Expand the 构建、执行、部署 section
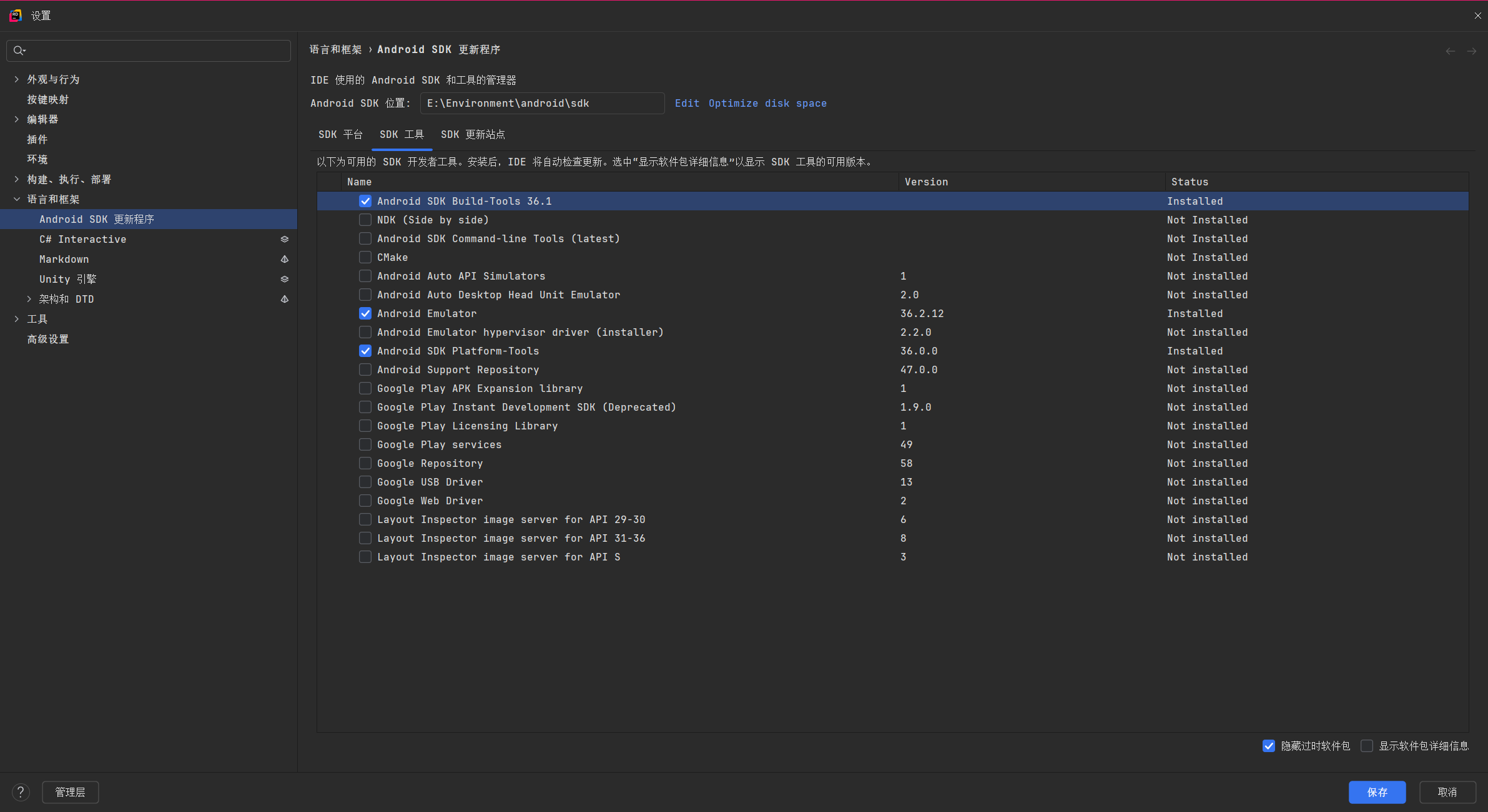1488x812 pixels. [17, 179]
